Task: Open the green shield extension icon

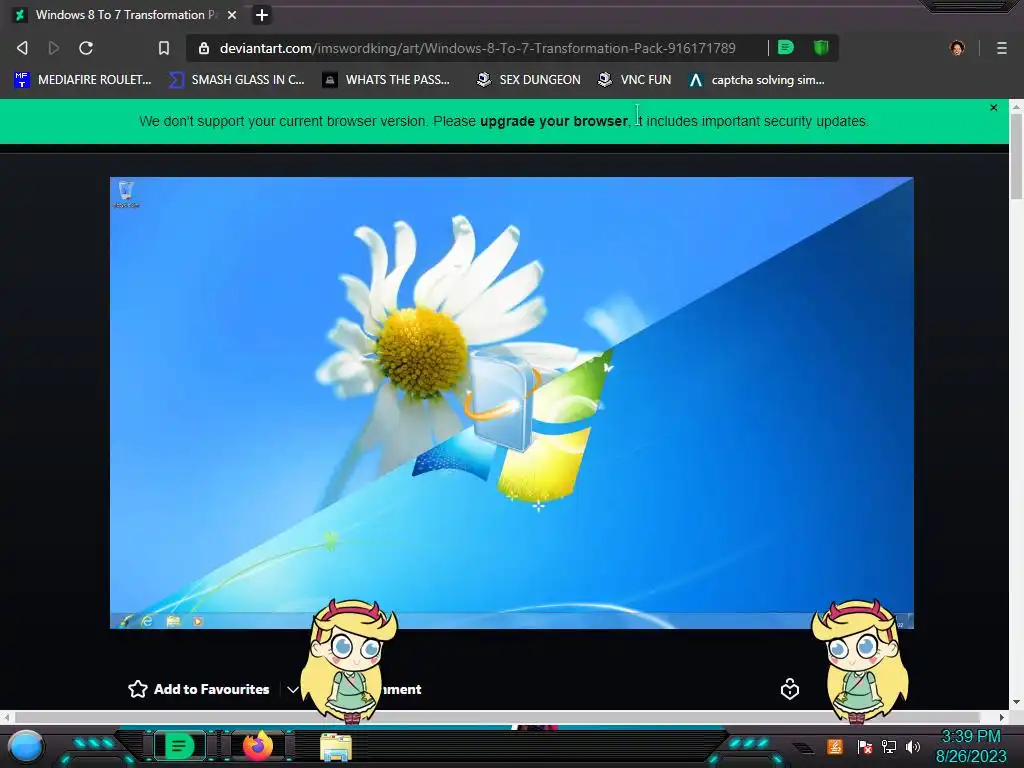Action: coord(821,48)
